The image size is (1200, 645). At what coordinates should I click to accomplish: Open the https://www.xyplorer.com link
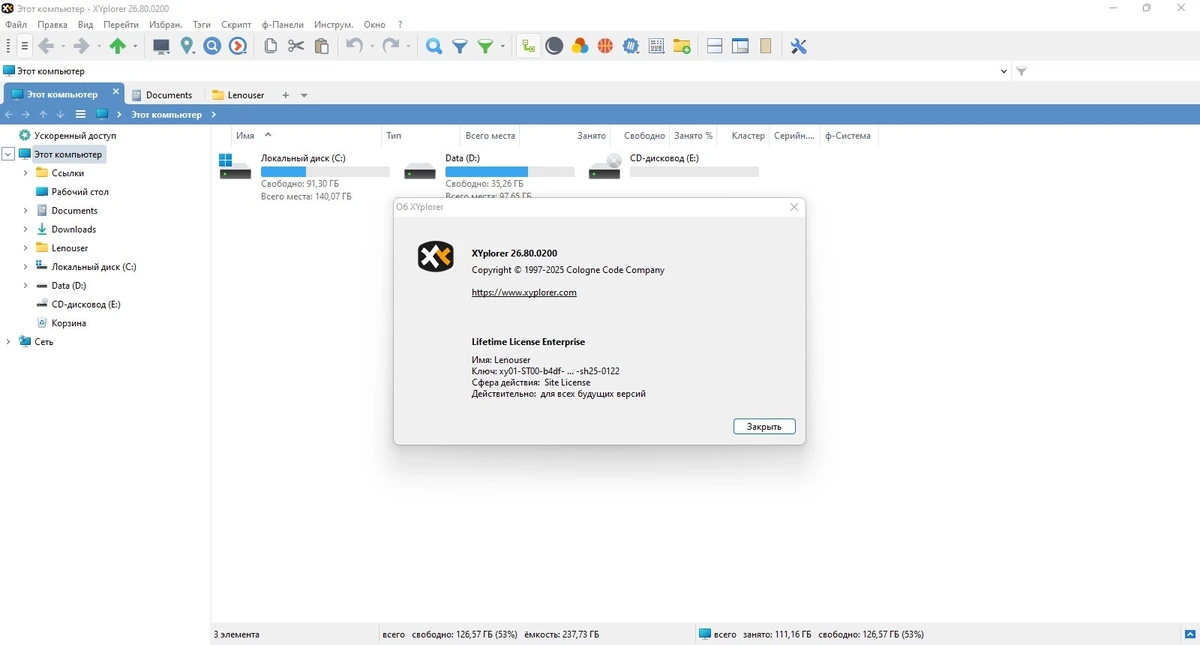(x=524, y=293)
